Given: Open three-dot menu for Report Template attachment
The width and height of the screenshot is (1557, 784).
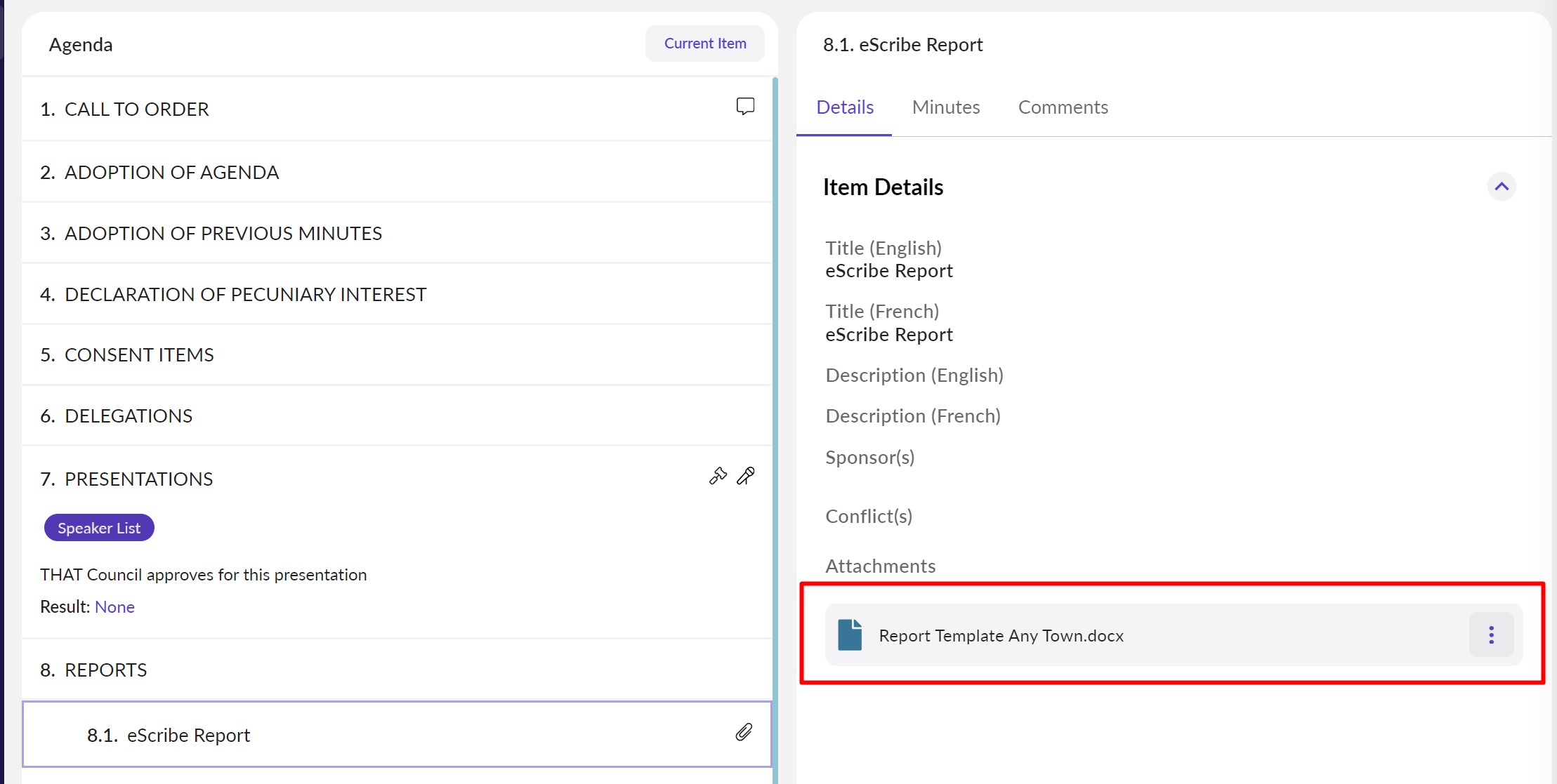Looking at the screenshot, I should click(1491, 635).
